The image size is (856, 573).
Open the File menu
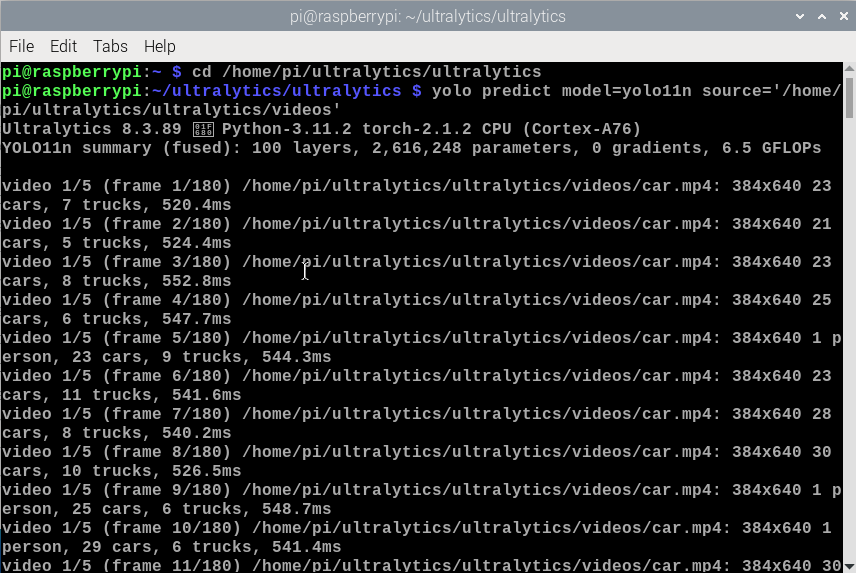[21, 46]
